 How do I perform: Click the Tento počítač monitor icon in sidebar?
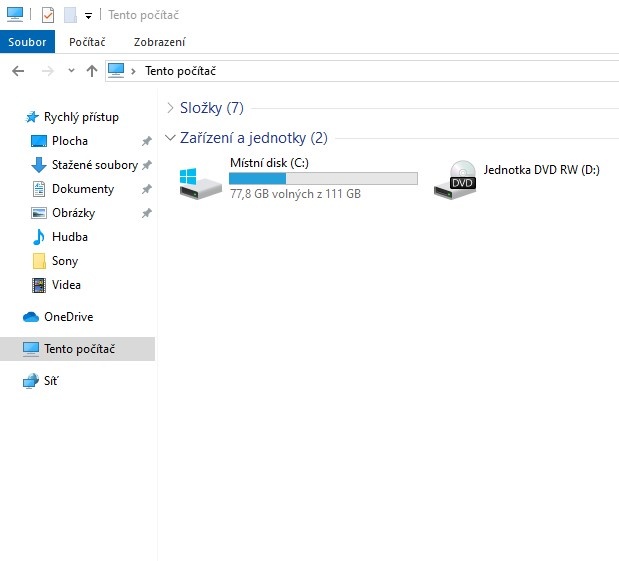(31, 349)
